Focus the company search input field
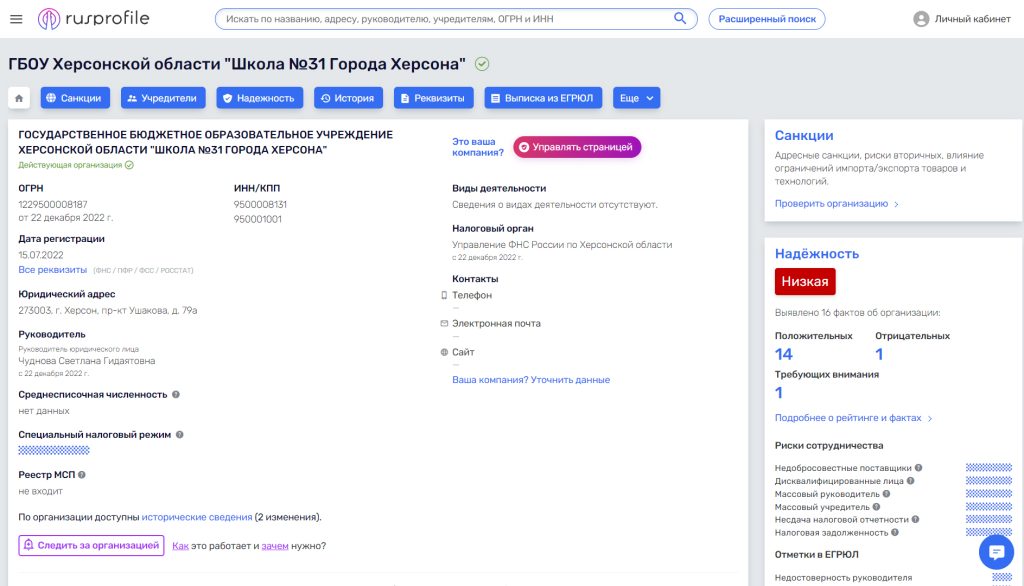Viewport: 1024px width, 586px height. click(445, 19)
